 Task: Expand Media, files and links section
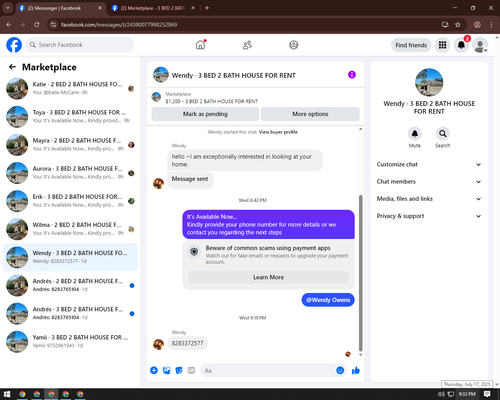(429, 199)
